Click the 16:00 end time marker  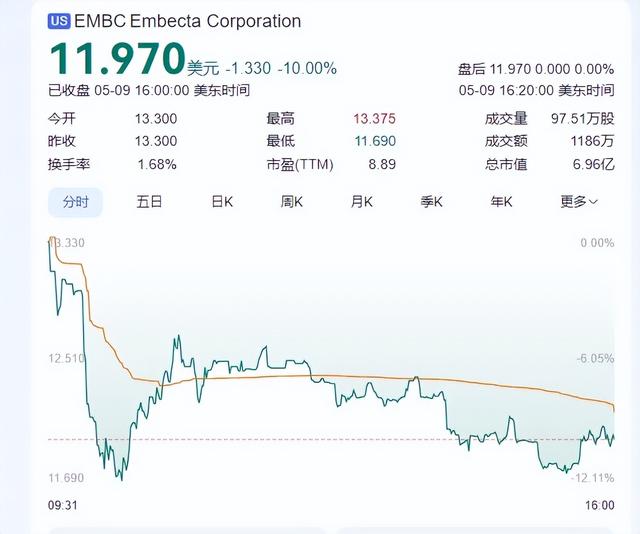[600, 505]
